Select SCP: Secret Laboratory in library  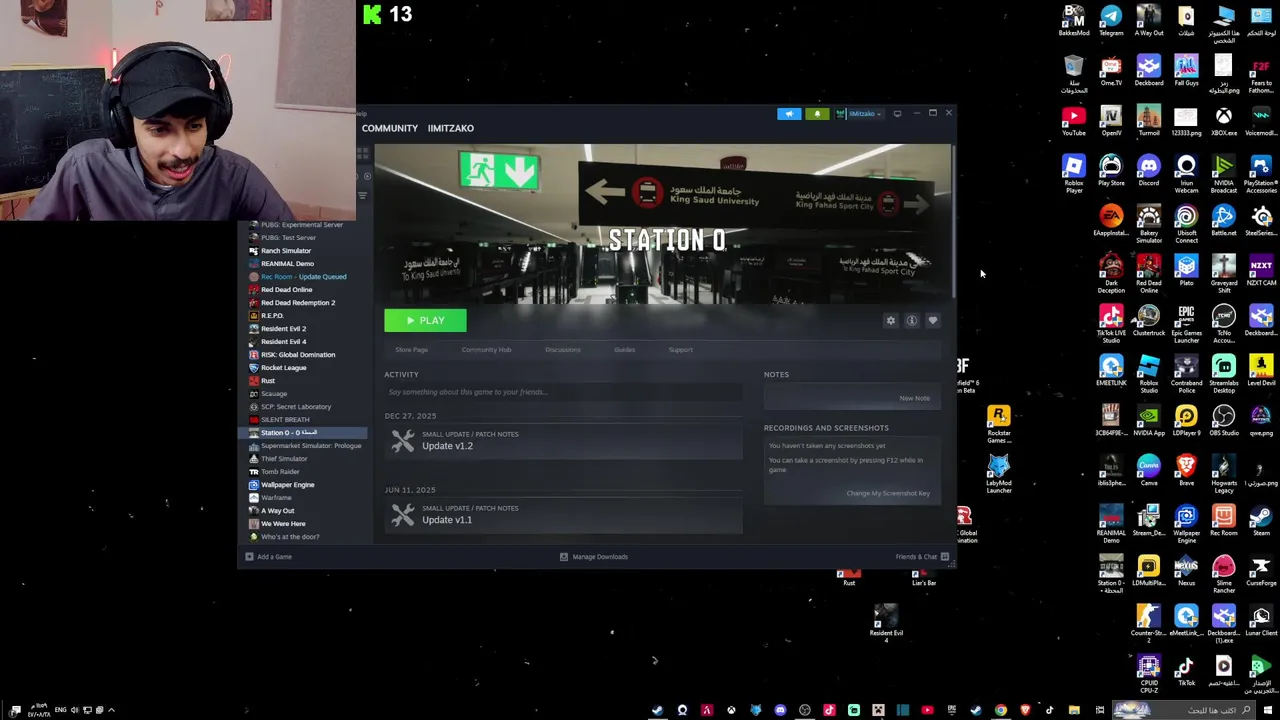click(x=295, y=407)
